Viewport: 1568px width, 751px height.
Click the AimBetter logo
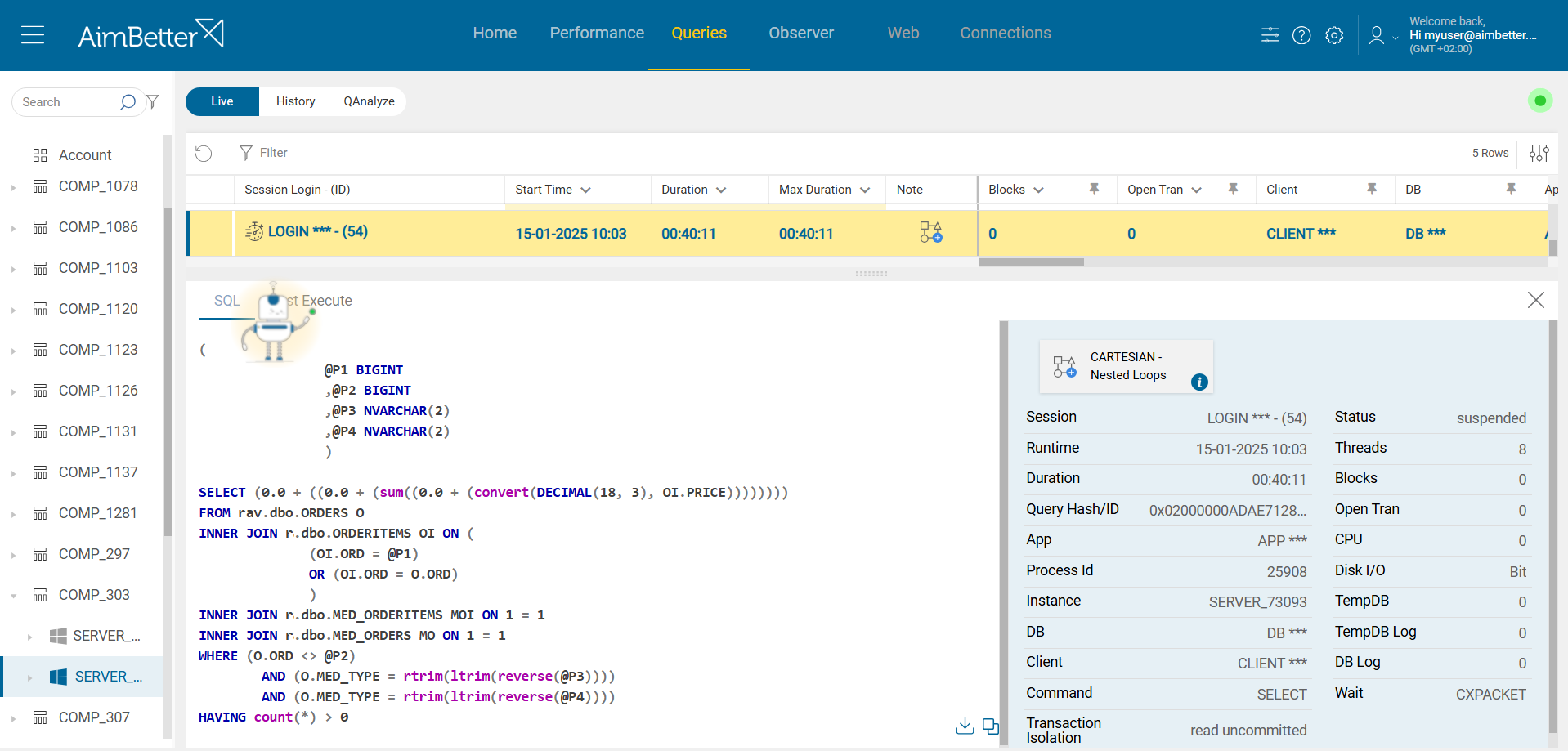click(150, 34)
